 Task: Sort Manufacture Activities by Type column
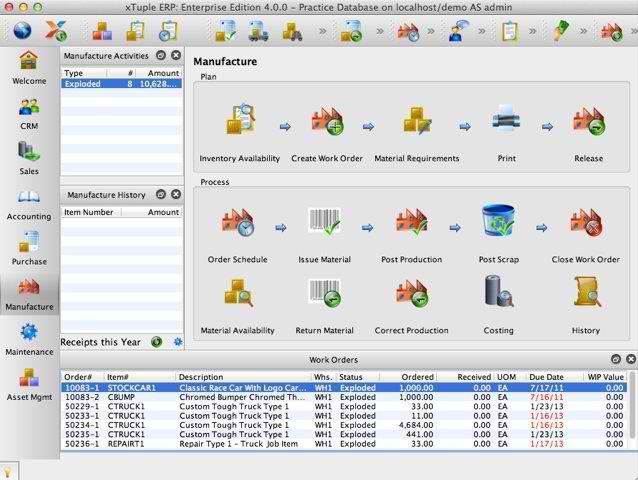pyautogui.click(x=84, y=73)
